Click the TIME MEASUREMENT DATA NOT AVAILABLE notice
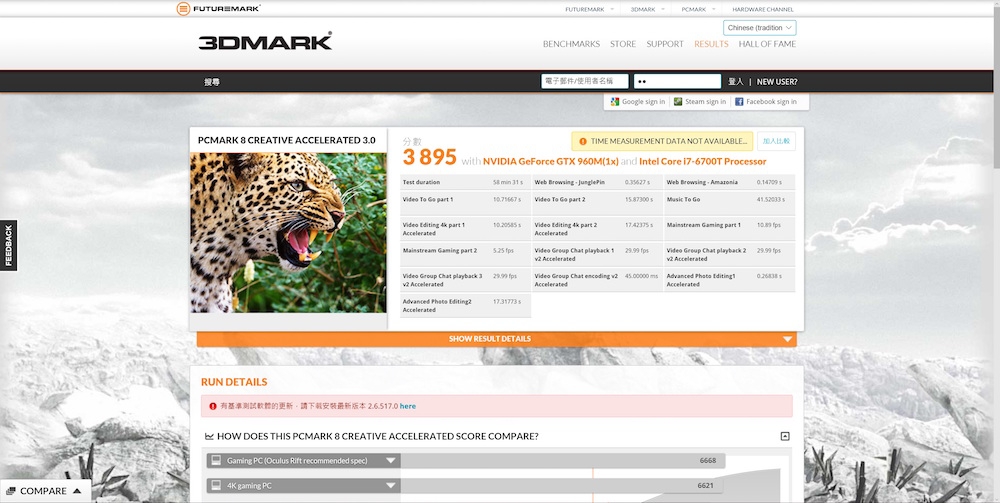 (662, 142)
